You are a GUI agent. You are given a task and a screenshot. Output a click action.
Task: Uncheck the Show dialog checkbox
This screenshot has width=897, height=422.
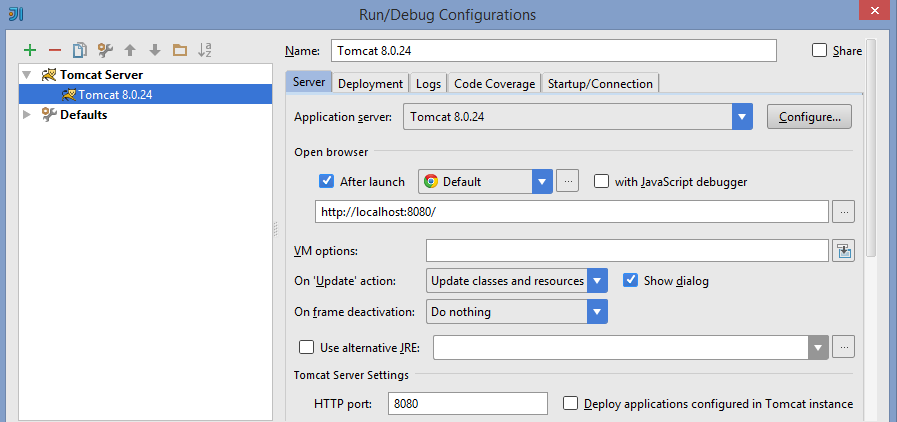630,281
